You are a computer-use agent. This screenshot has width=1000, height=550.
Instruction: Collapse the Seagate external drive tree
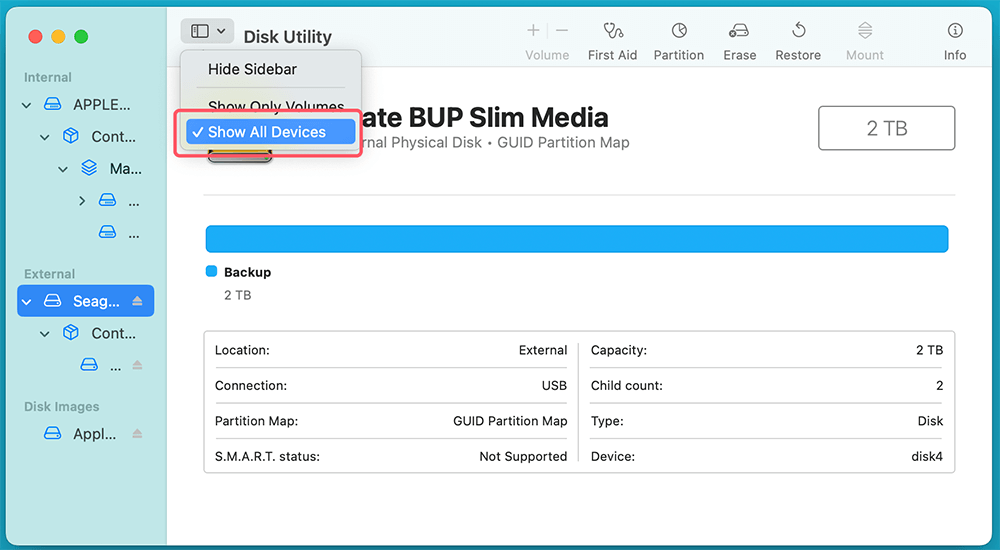pyautogui.click(x=27, y=301)
